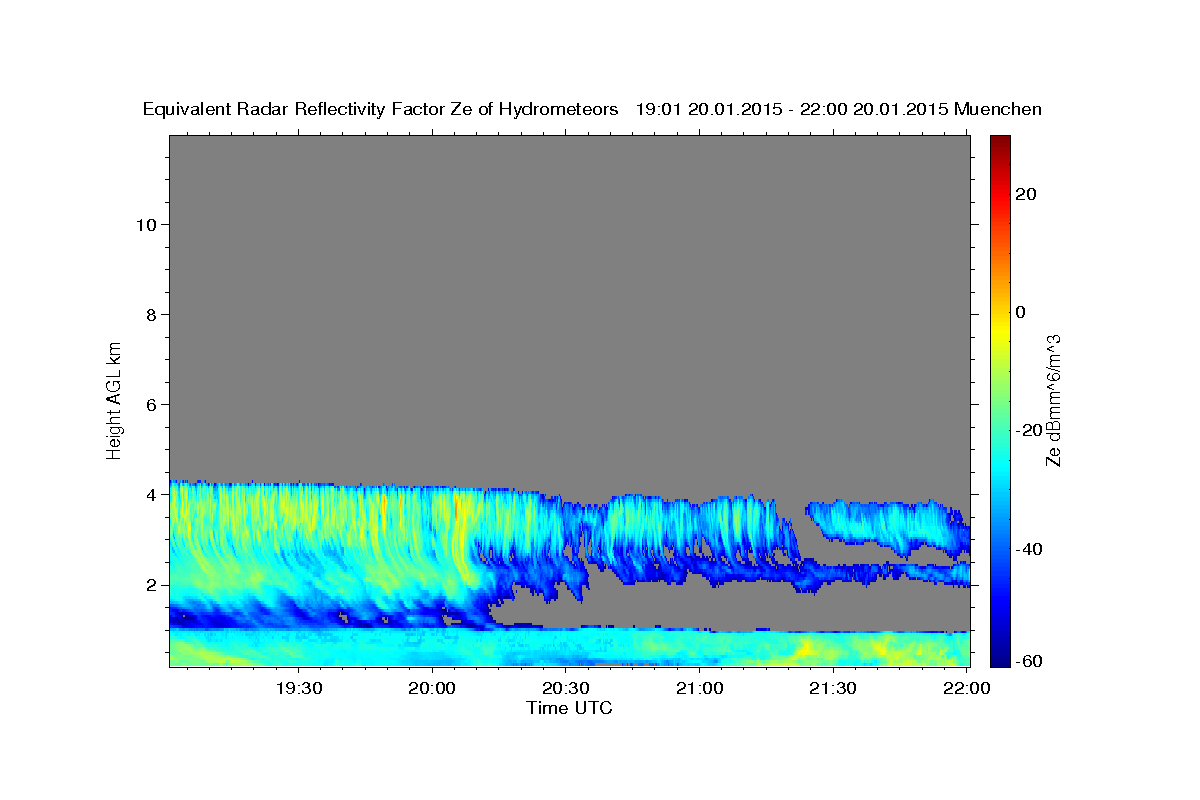
Task: Click the dark blue bottom of colorbar
Action: pos(1000,655)
